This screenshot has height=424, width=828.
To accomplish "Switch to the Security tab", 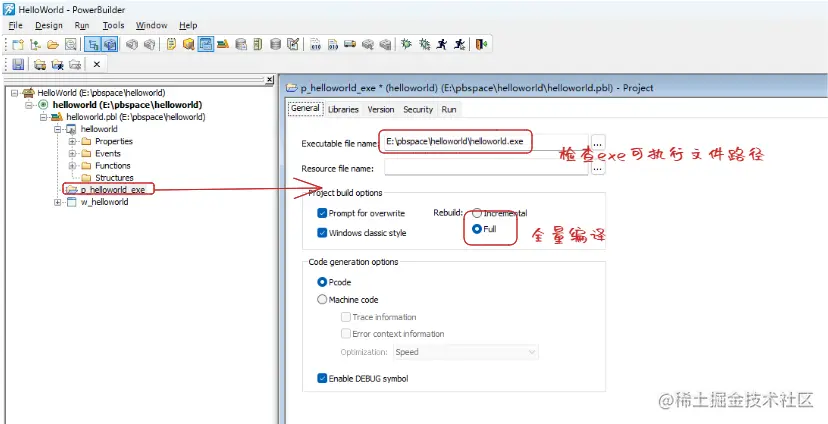I will point(418,109).
